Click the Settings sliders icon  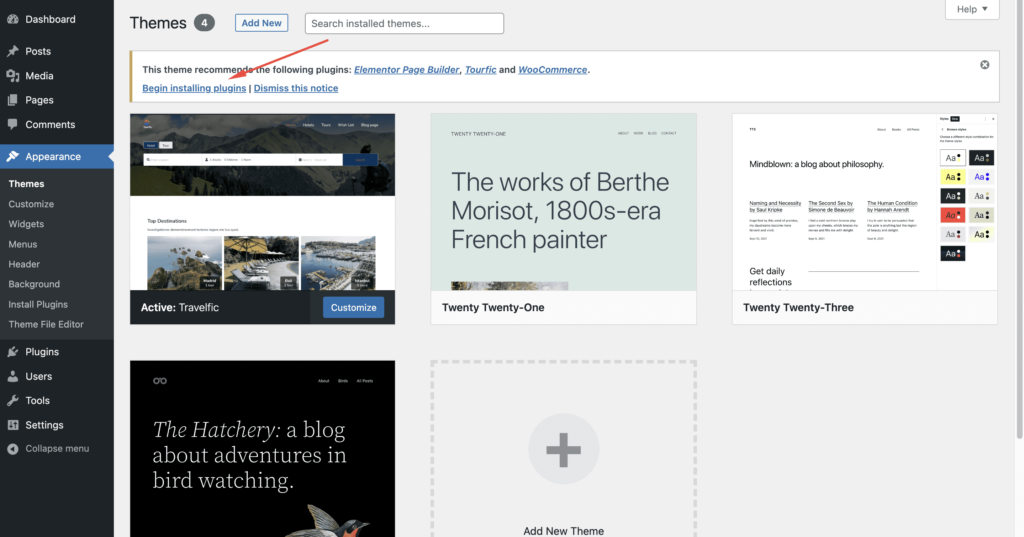(x=12, y=425)
